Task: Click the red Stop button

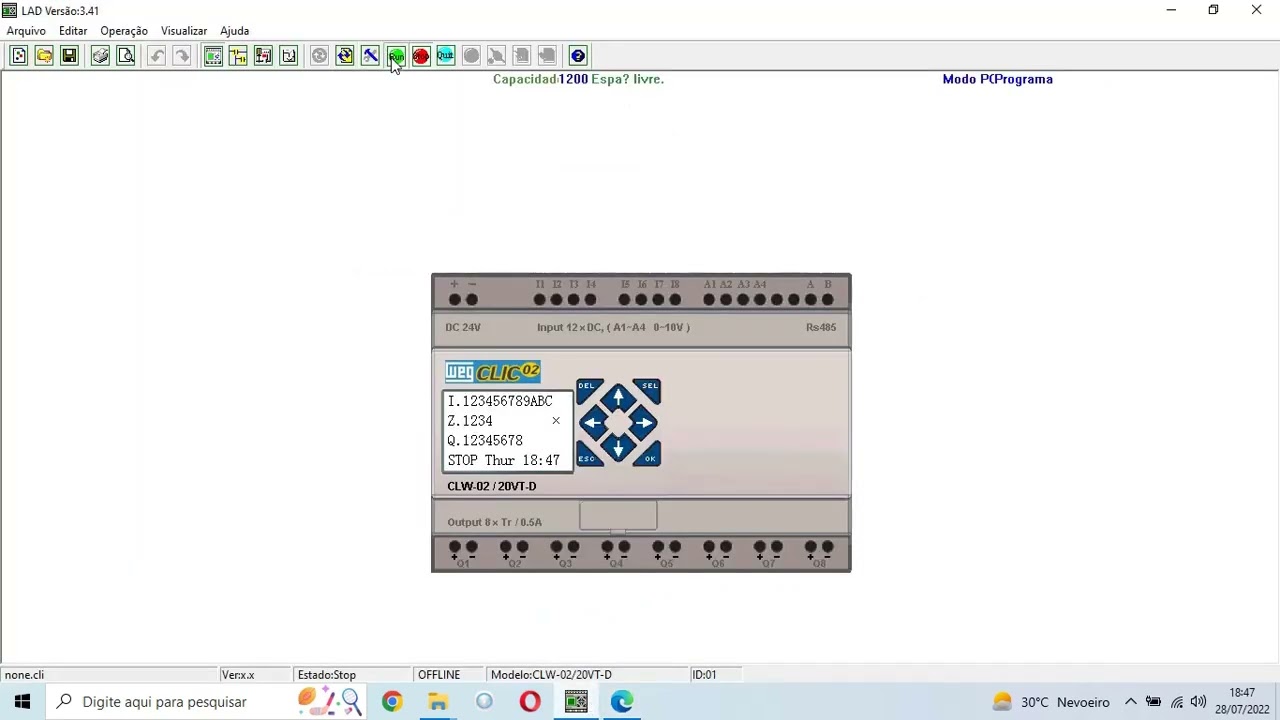Action: [x=421, y=56]
